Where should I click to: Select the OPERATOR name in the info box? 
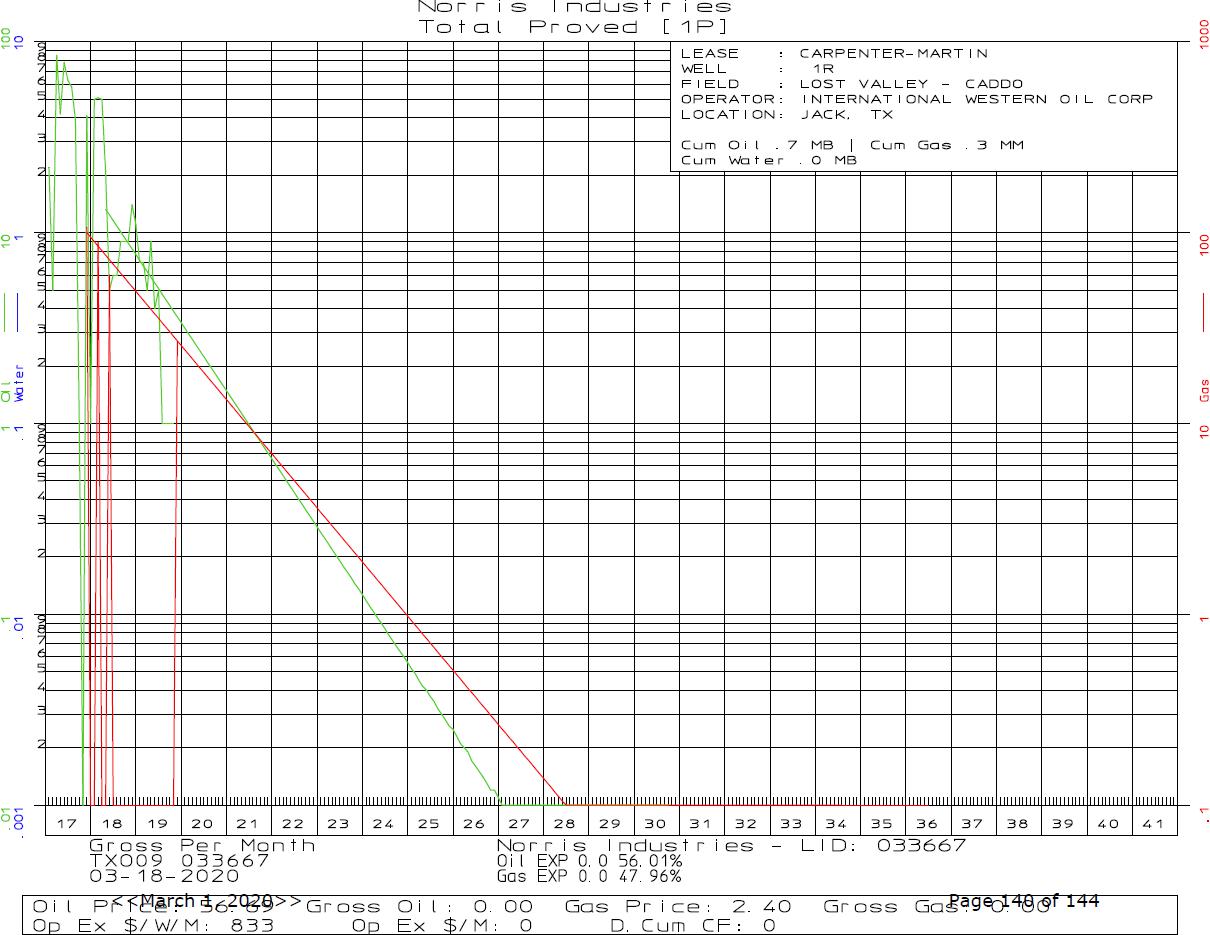pyautogui.click(x=976, y=99)
